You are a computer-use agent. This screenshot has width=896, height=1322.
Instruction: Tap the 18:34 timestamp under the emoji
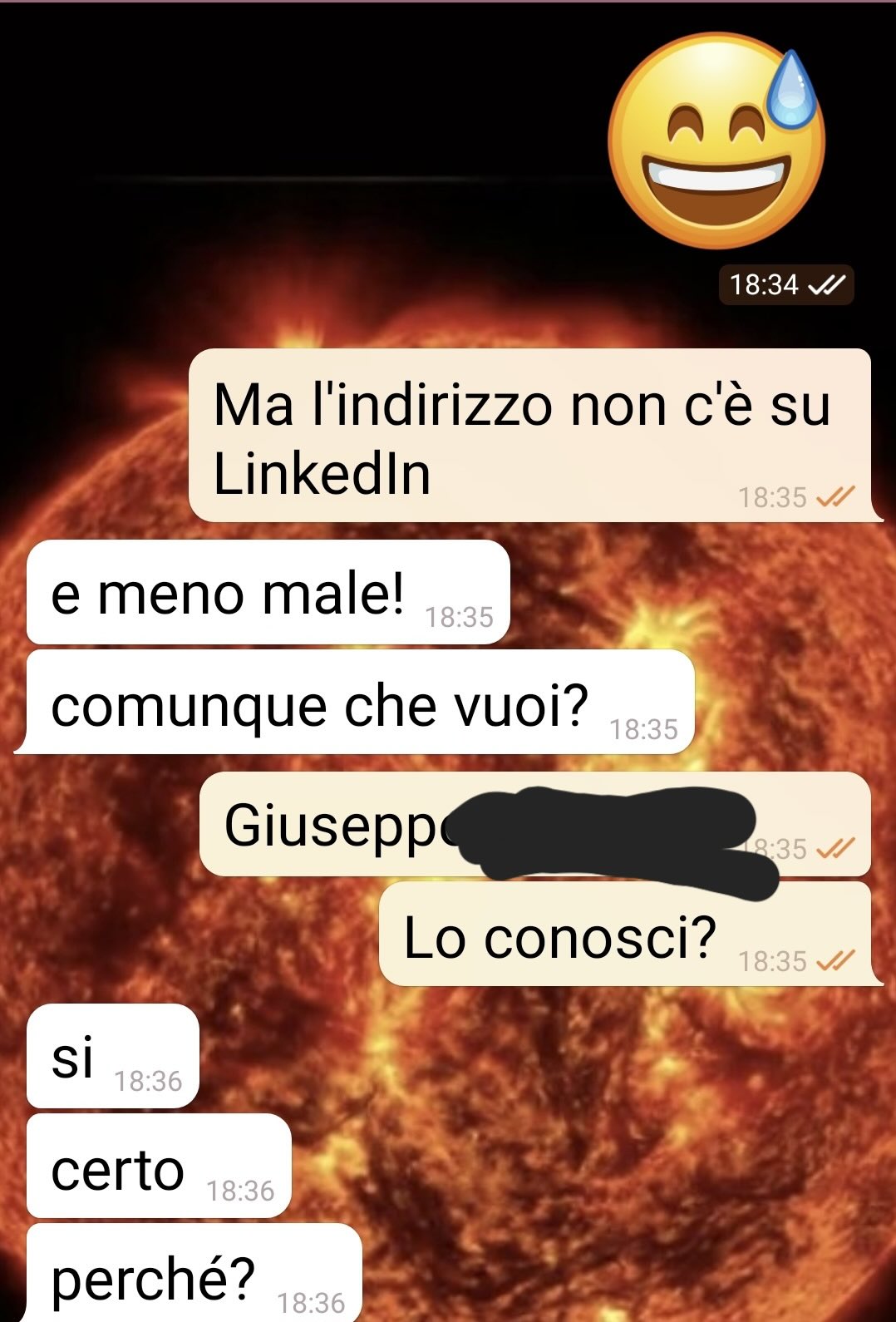764,285
